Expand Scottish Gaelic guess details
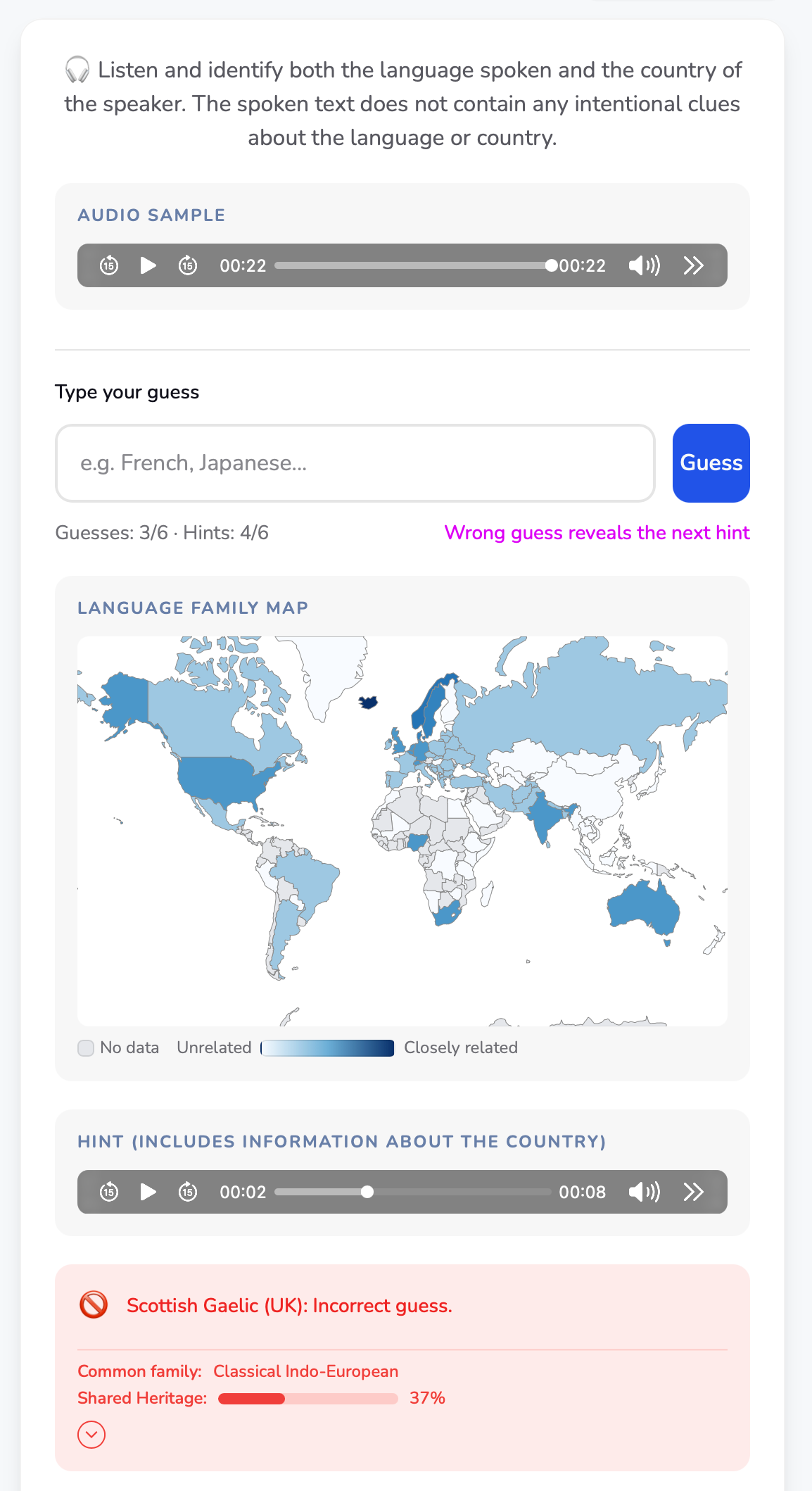 (91, 1434)
